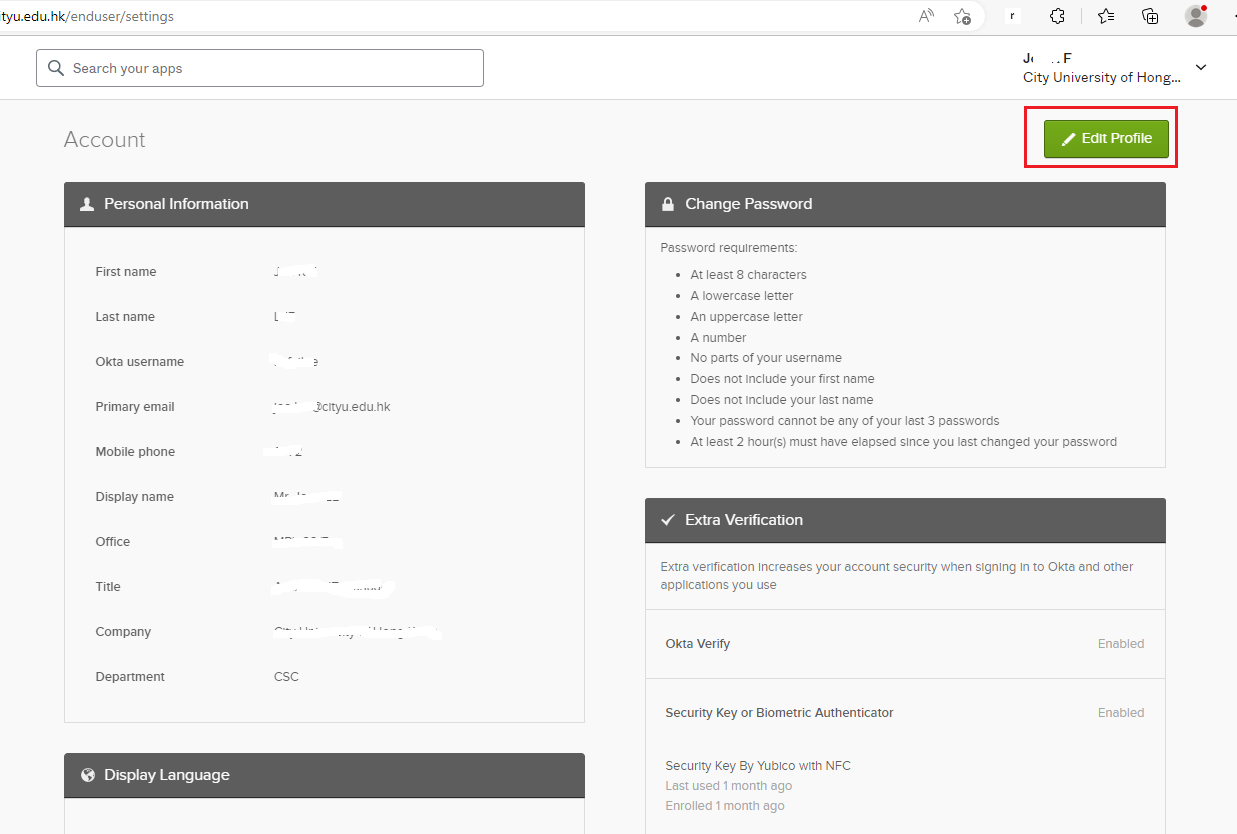Select the Okta Verify row
This screenshot has height=834, width=1237.
click(698, 644)
